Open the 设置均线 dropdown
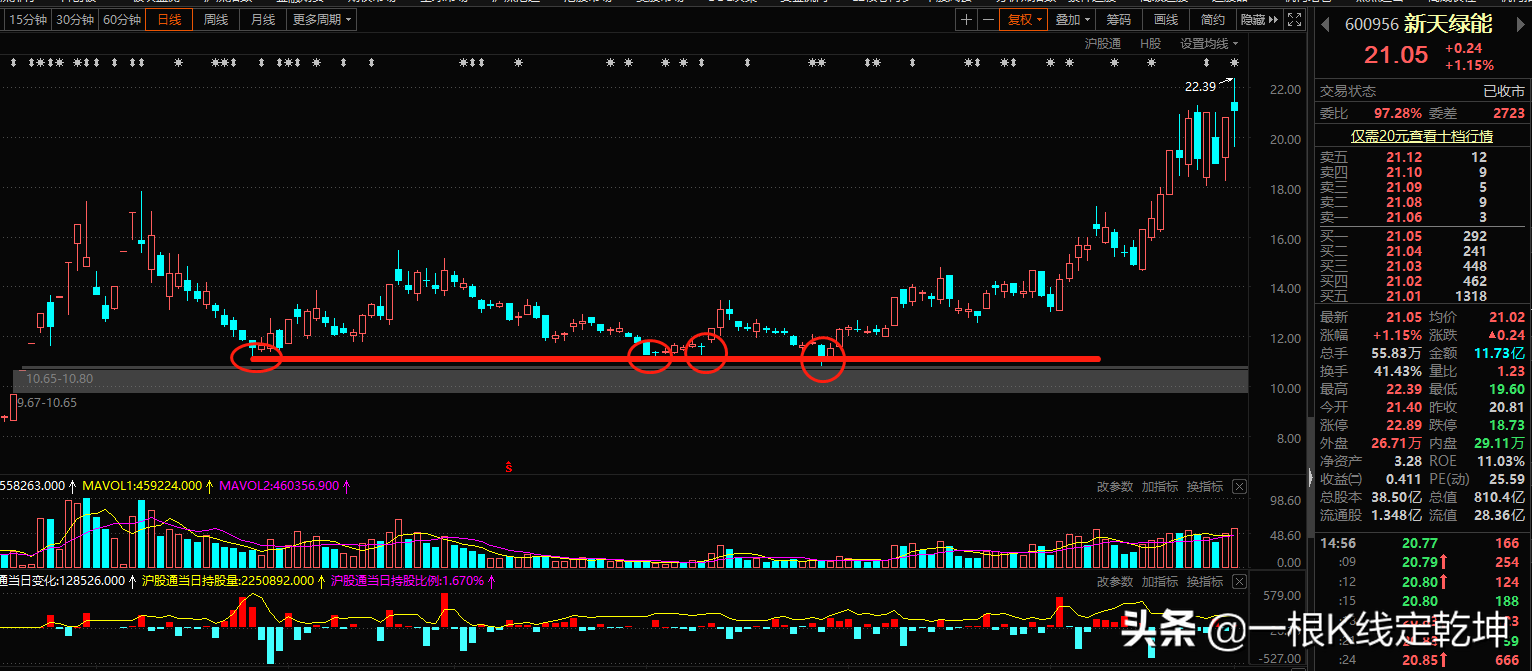The image size is (1532, 671). [x=1208, y=44]
